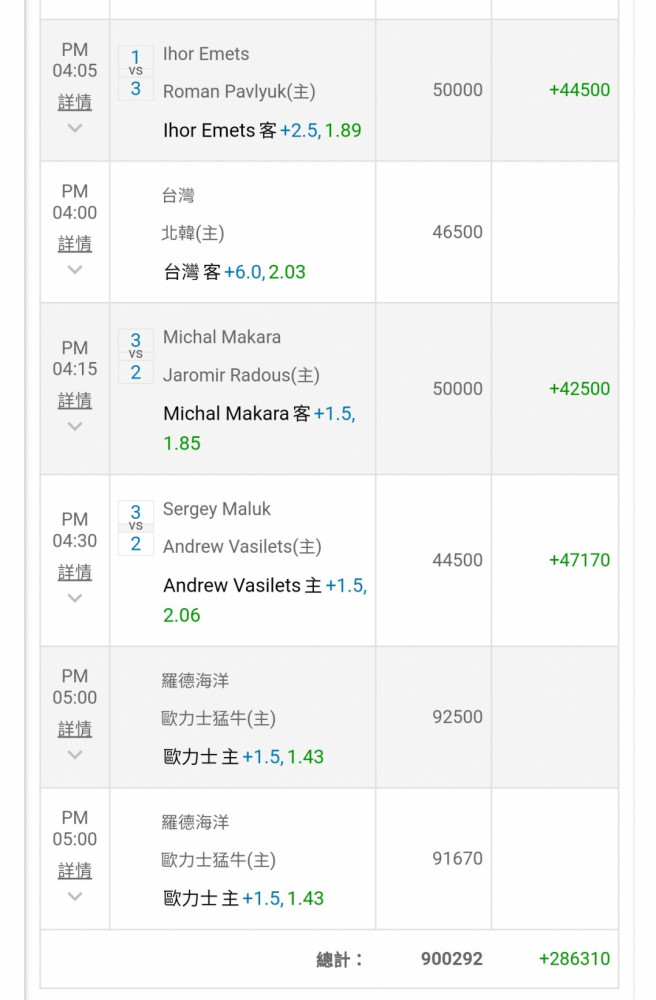Click the 1 vs 3 score box
The width and height of the screenshot is (656, 1000).
(x=136, y=73)
